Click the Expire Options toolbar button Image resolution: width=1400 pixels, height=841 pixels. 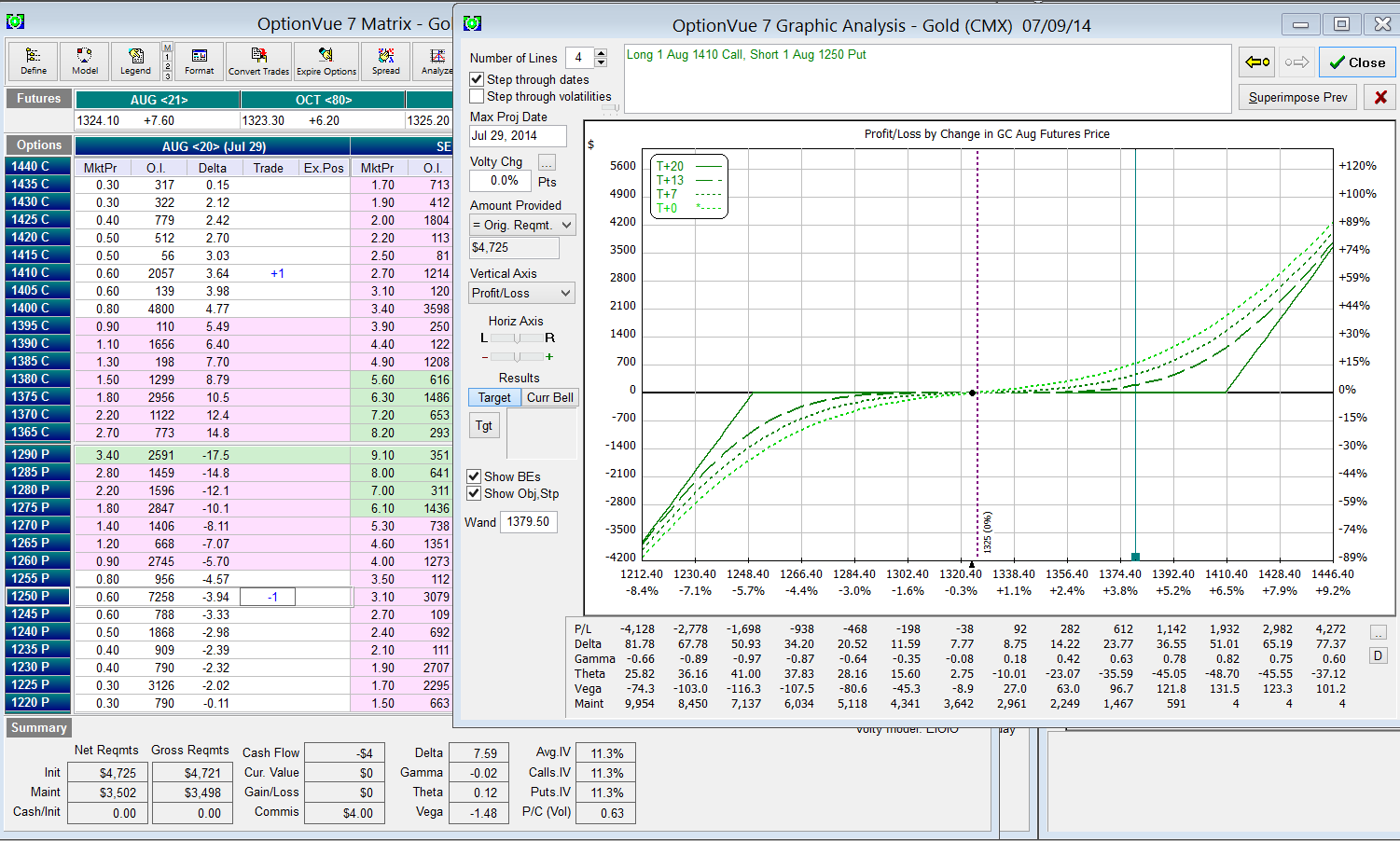point(326,62)
